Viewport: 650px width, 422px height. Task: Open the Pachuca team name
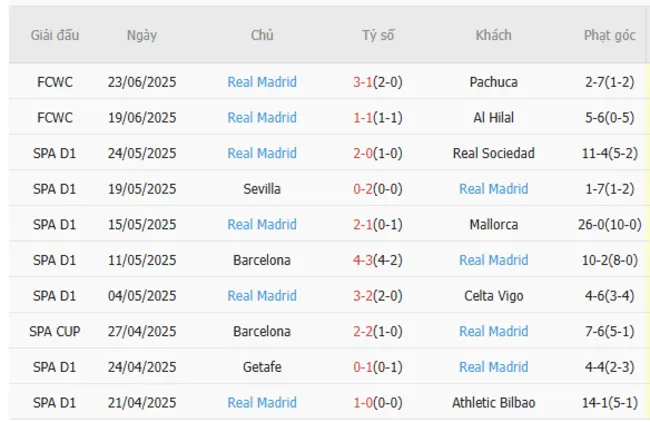tap(493, 82)
